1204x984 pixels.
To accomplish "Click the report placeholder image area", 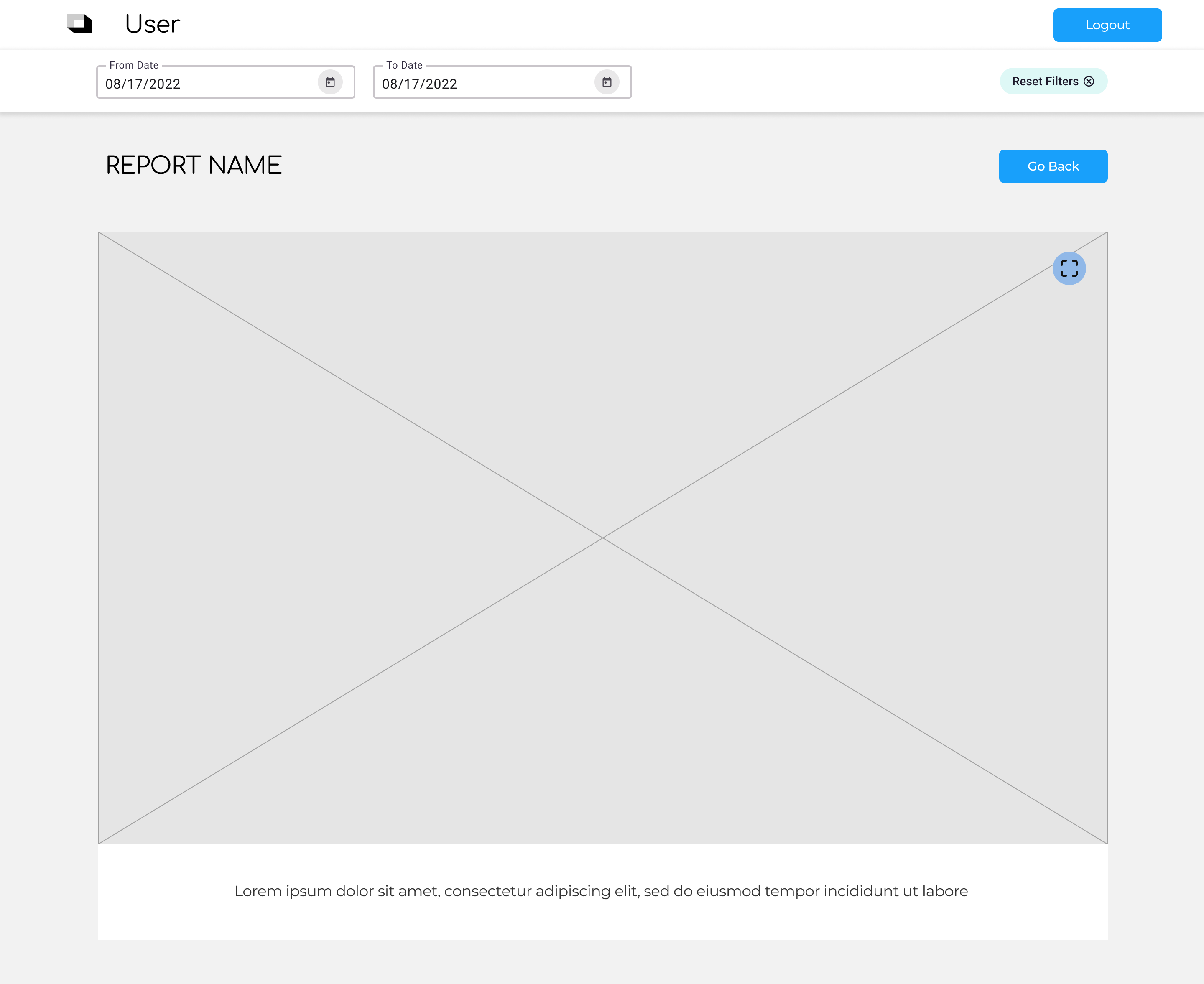I will (x=602, y=537).
